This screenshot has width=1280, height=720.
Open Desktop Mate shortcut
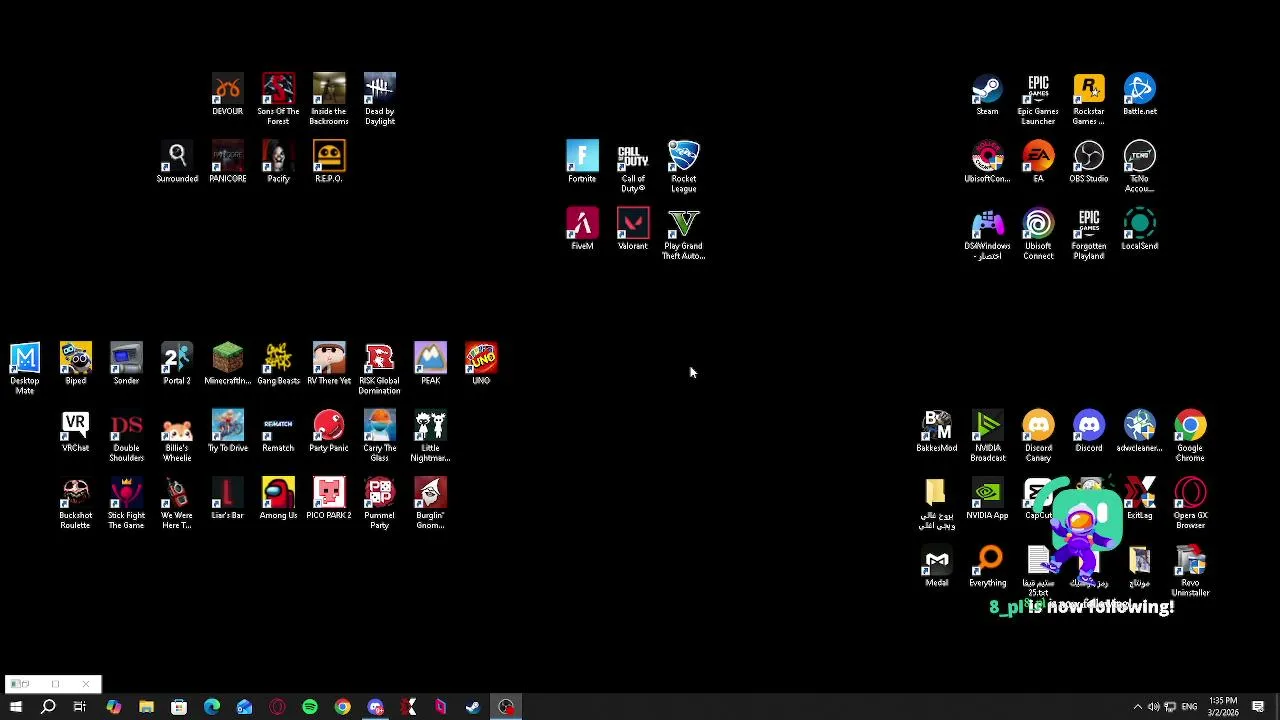[x=25, y=368]
